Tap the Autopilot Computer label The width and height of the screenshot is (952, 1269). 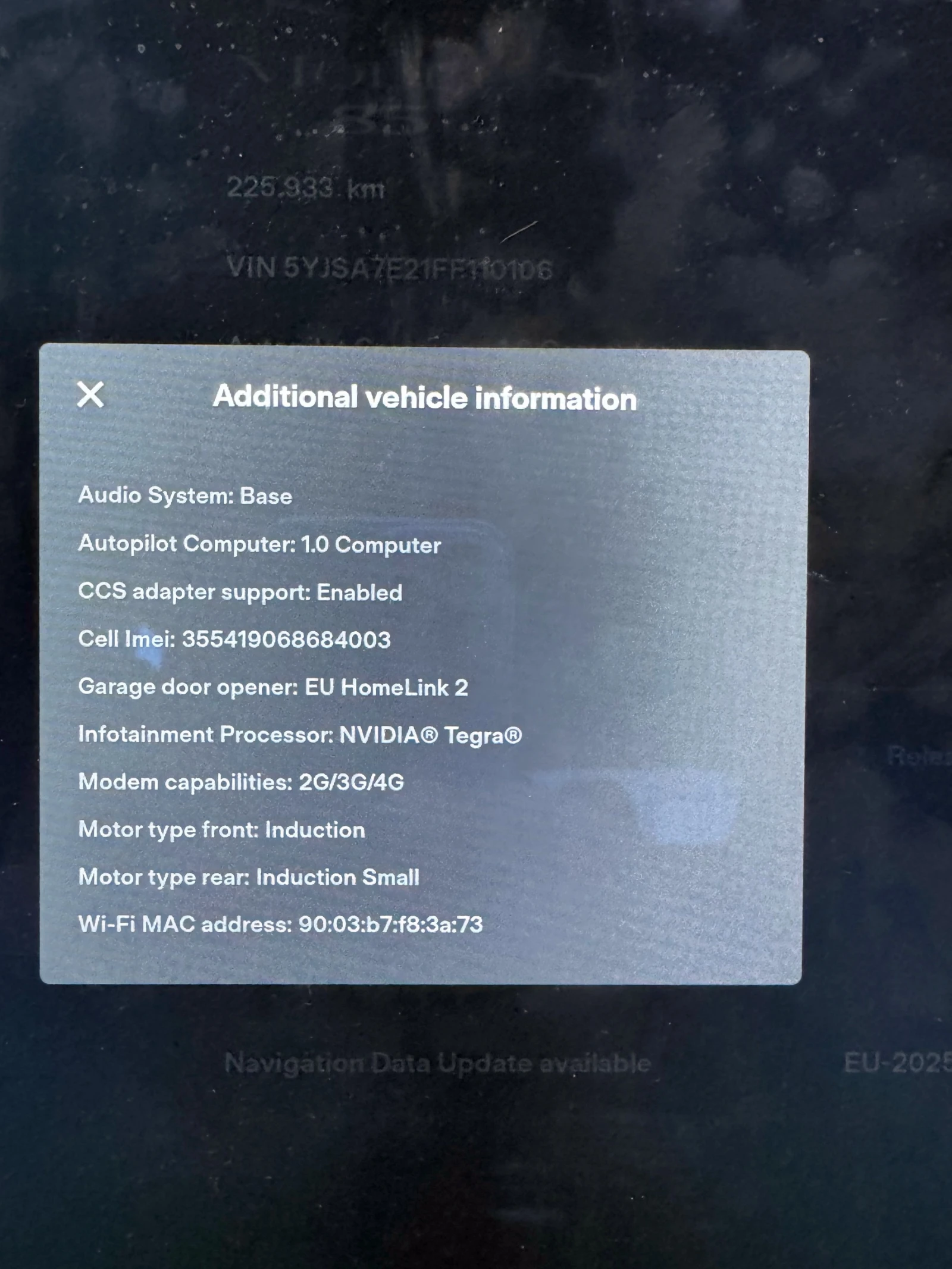click(x=187, y=544)
